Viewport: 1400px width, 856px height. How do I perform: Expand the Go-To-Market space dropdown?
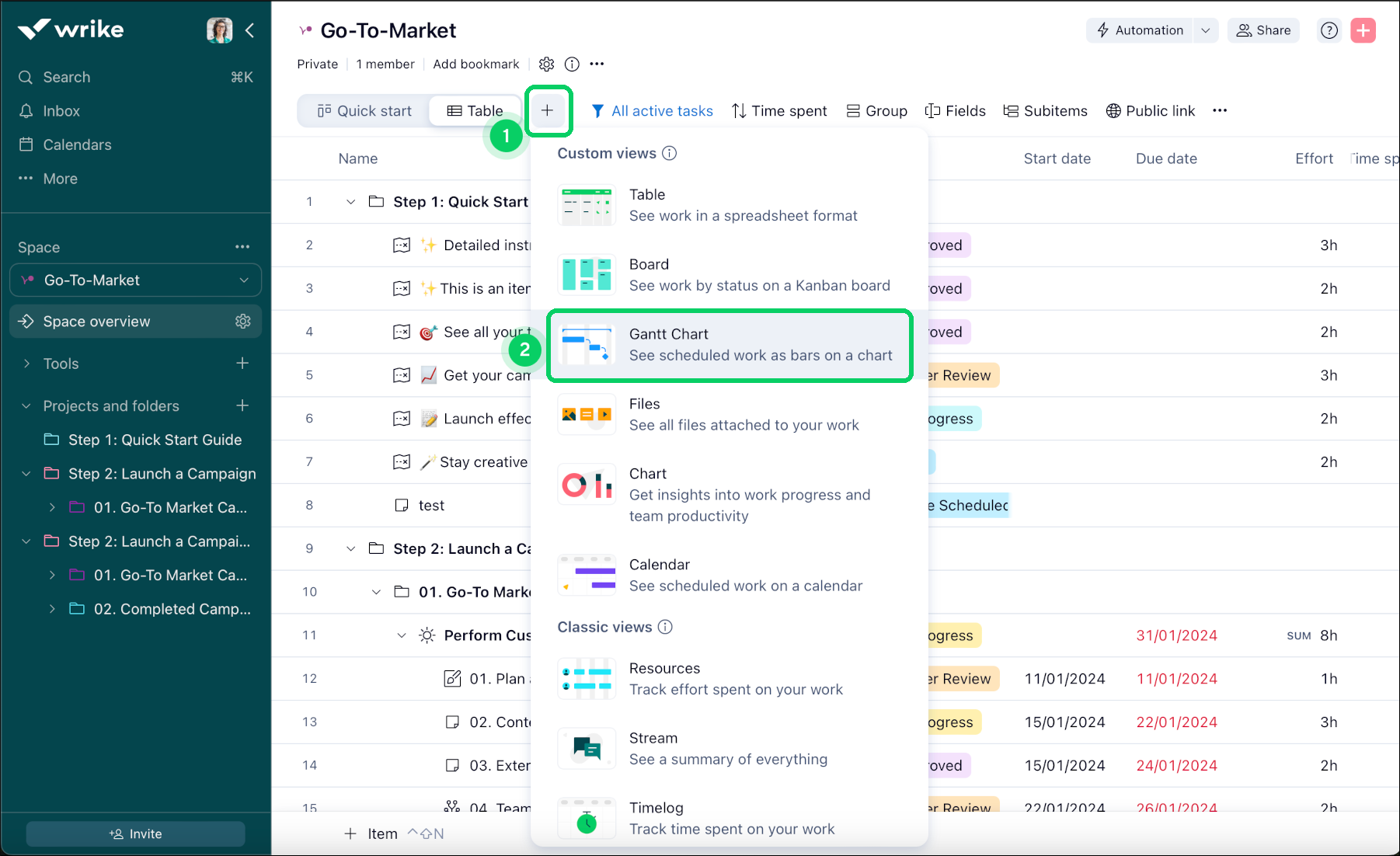tap(246, 280)
